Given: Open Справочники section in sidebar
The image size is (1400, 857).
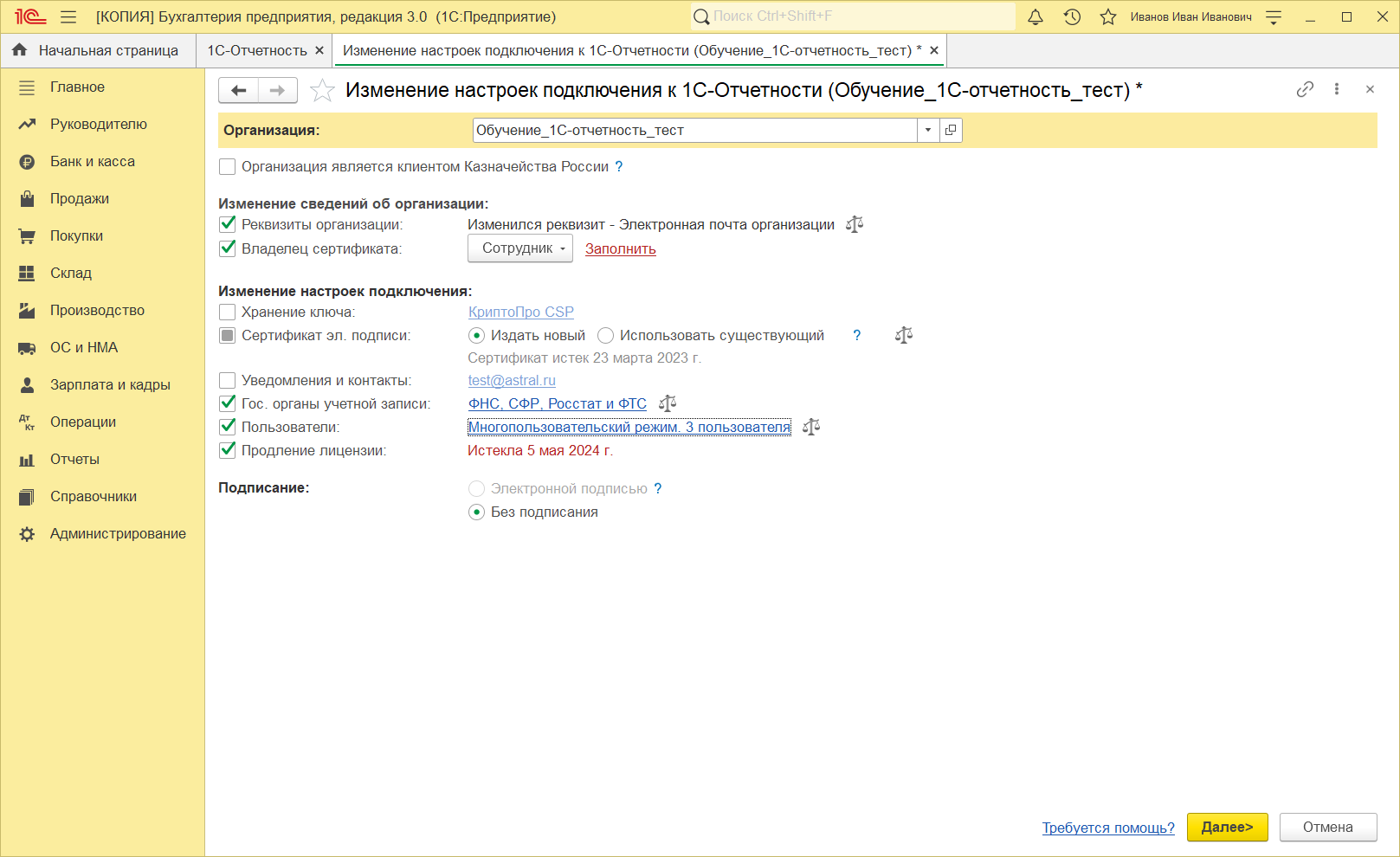Looking at the screenshot, I should (x=102, y=497).
